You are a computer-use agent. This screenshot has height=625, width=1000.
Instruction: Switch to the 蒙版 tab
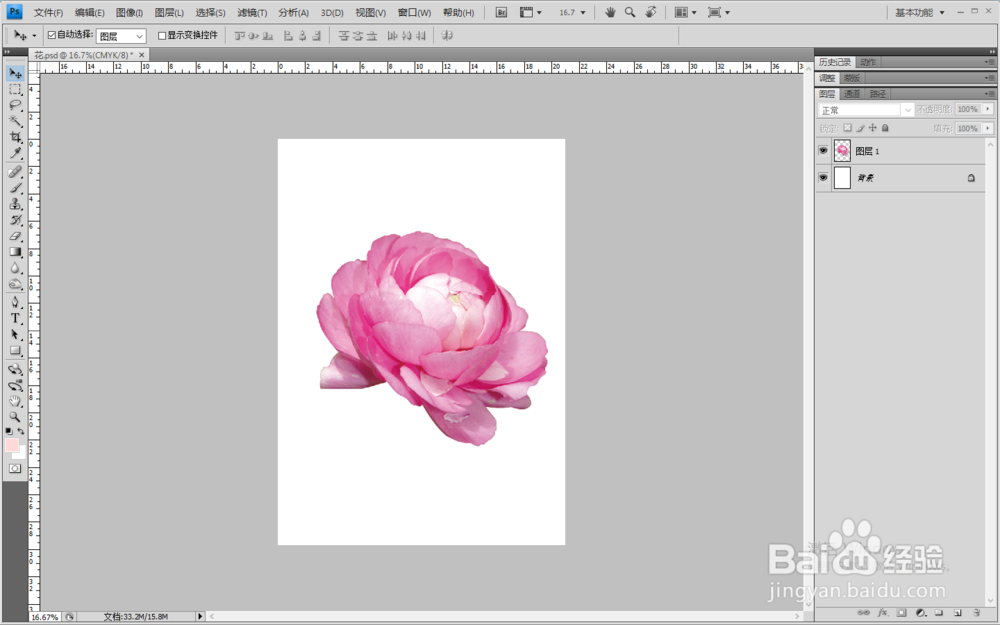coord(852,78)
